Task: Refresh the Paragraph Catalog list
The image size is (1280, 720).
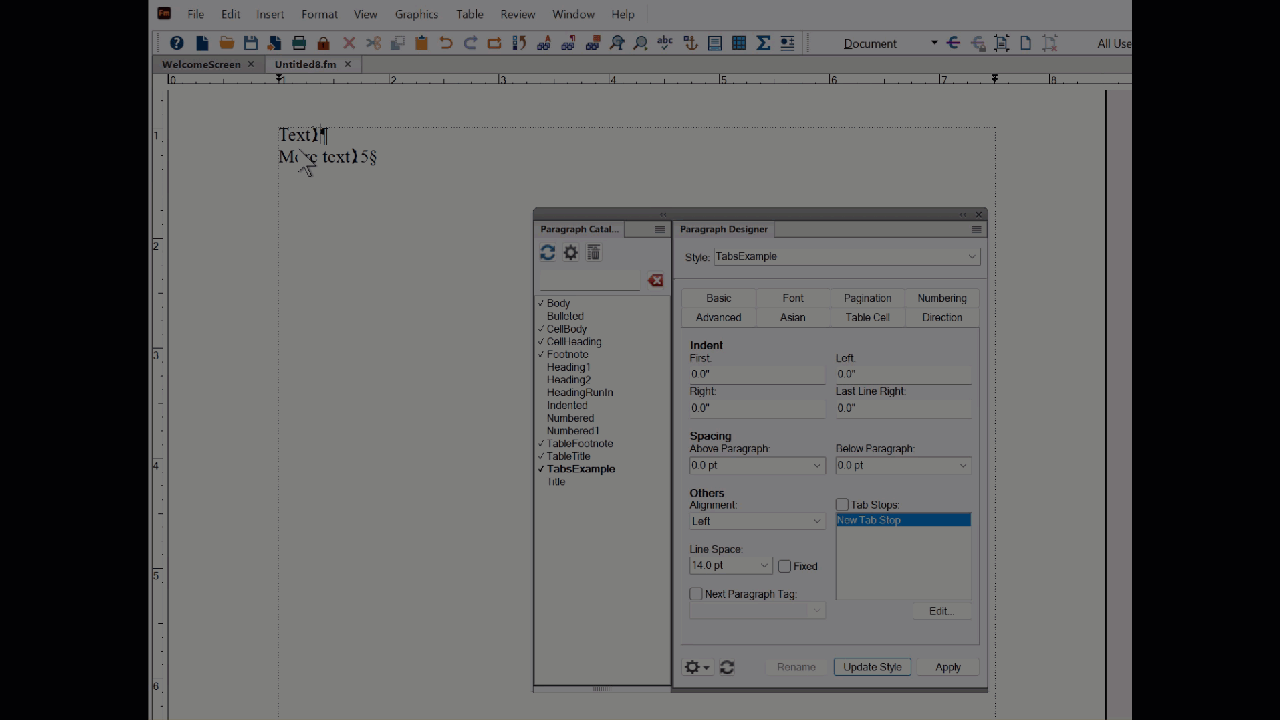Action: 547,253
